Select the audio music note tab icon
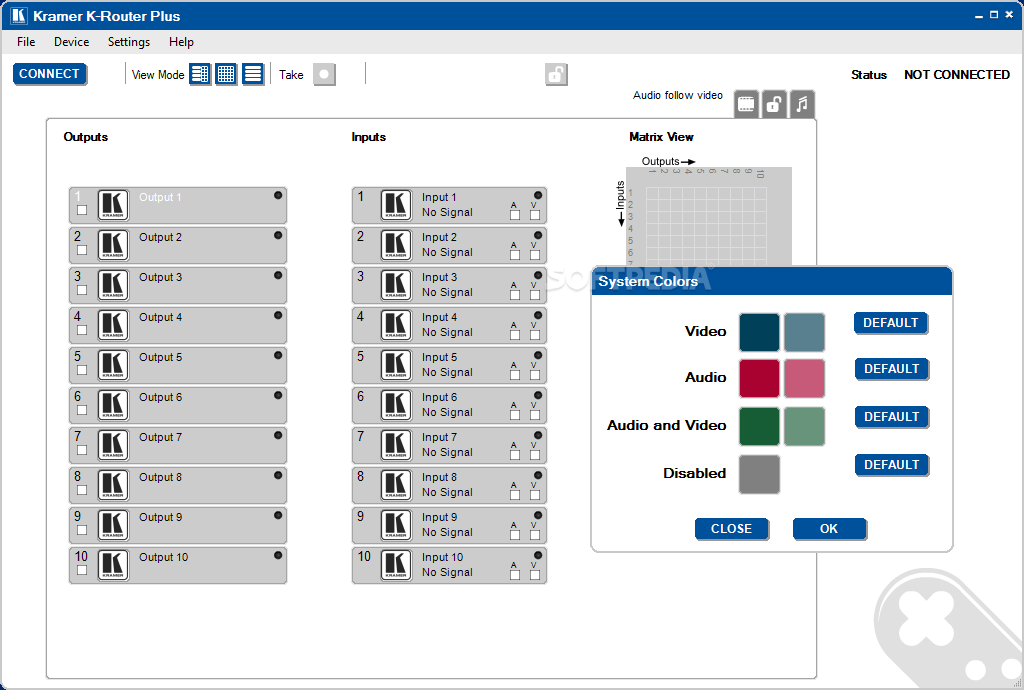Viewport: 1024px width, 690px height. coord(802,104)
